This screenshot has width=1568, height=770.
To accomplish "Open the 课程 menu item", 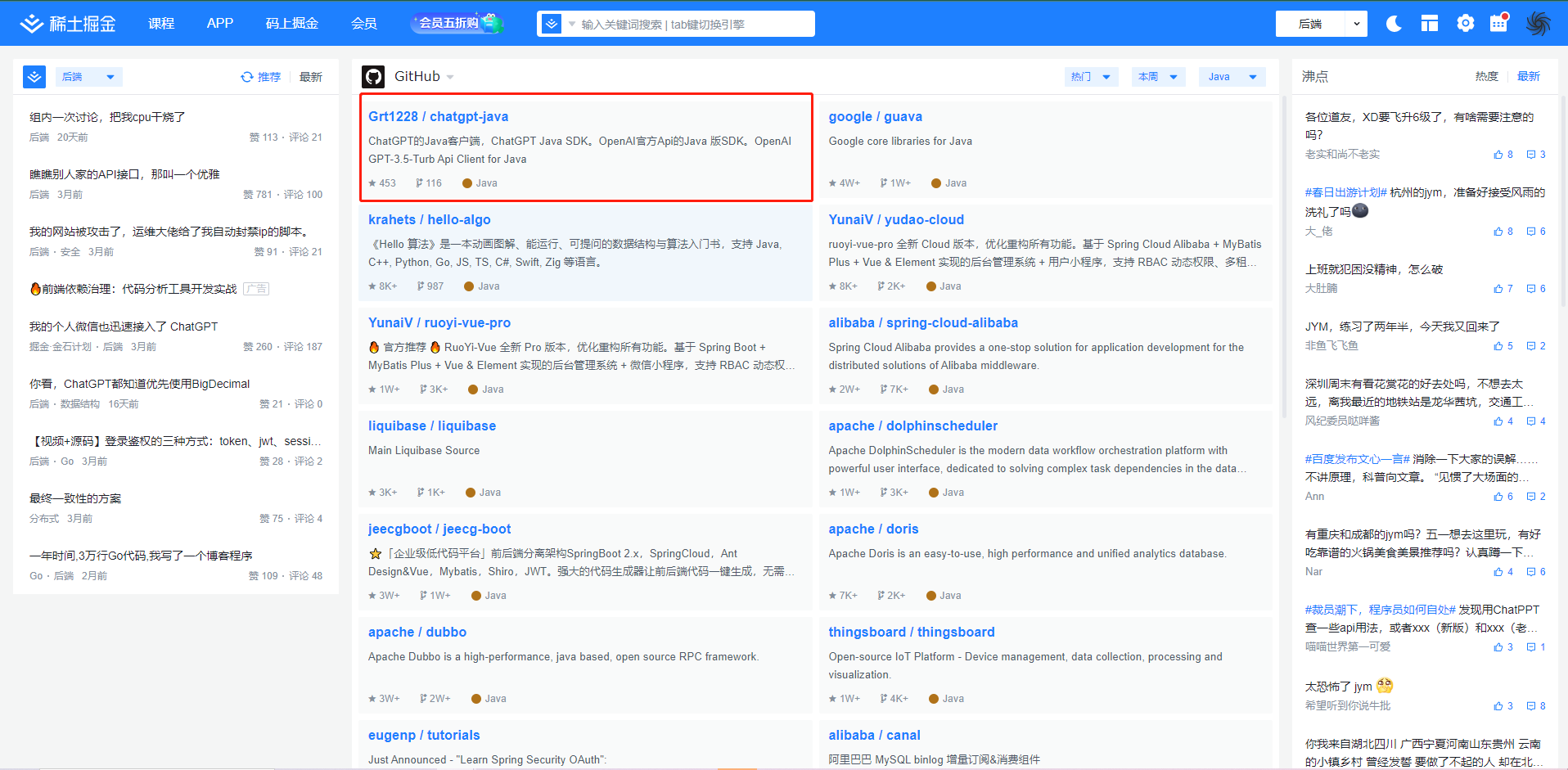I will (161, 24).
